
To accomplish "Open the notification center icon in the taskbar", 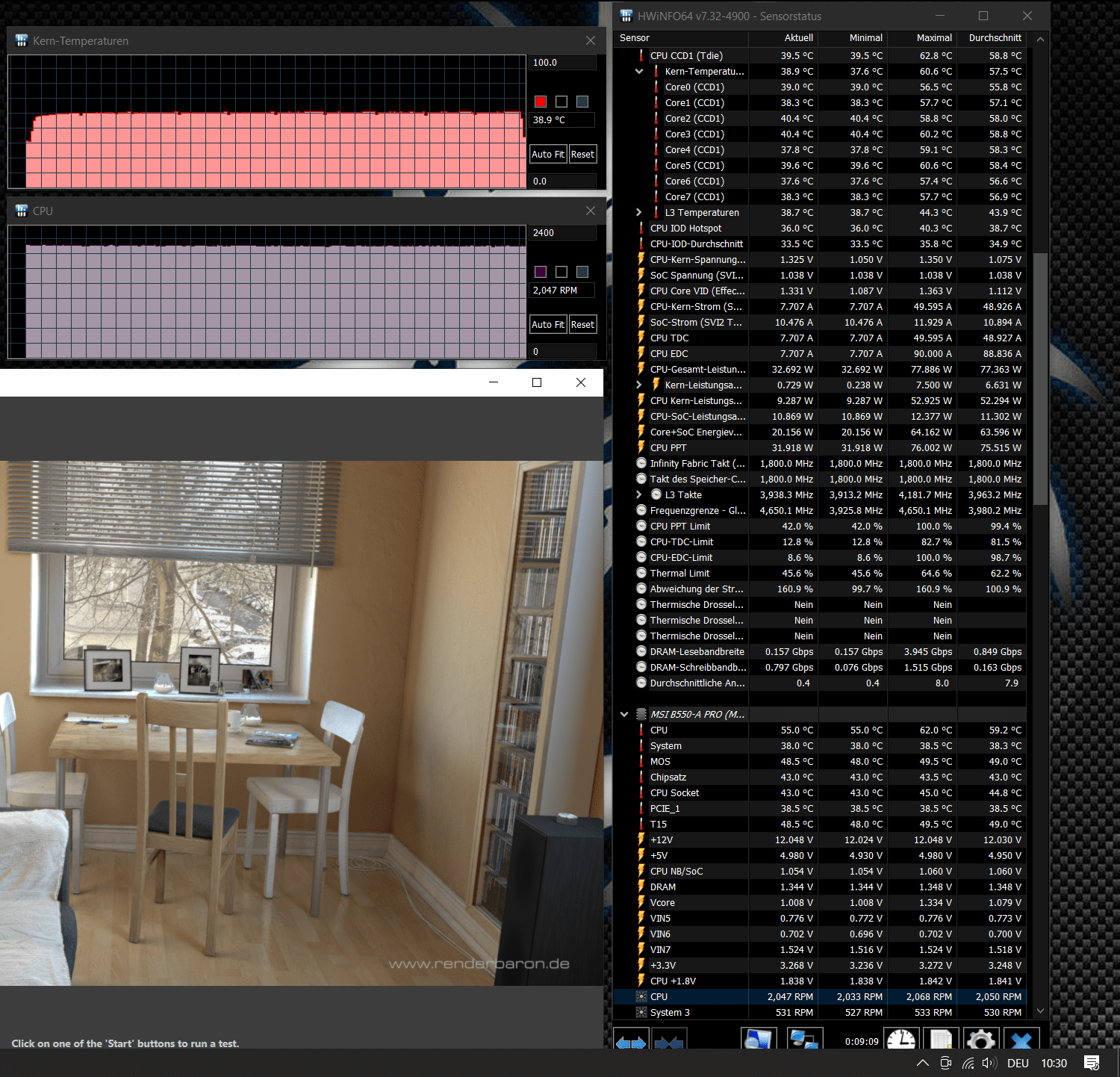I will [1092, 1063].
